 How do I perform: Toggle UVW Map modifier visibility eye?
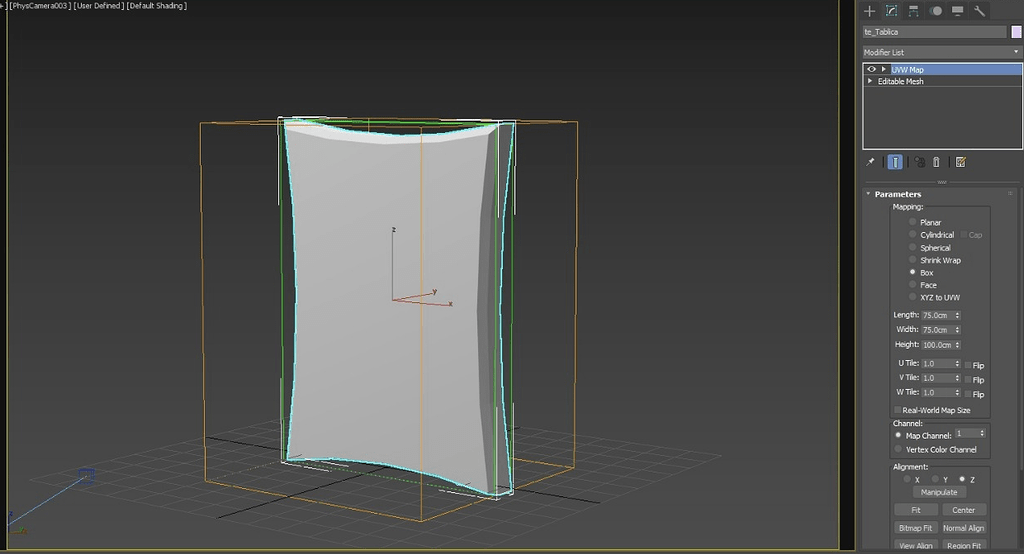click(871, 69)
